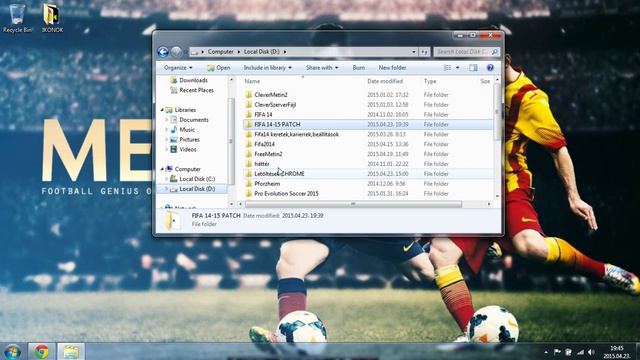Click the FIFA 14 folder icon
The image size is (640, 360).
point(249,115)
